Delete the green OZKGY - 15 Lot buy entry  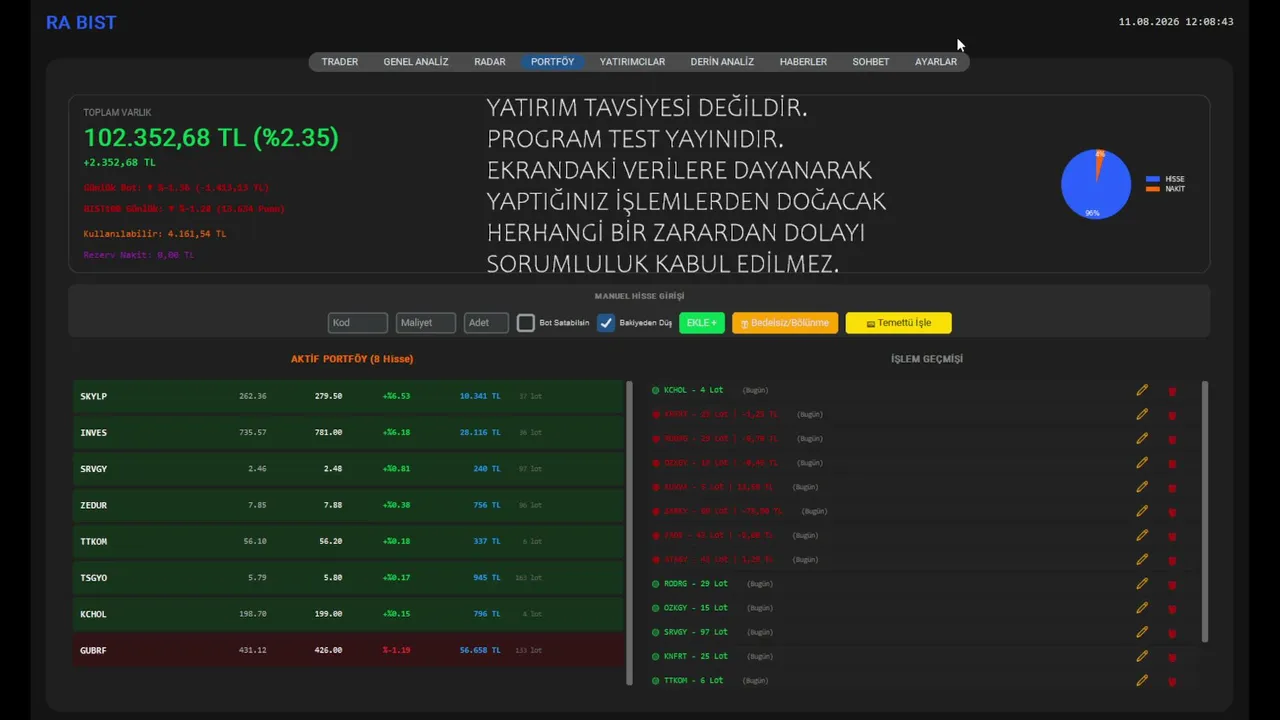1172,608
